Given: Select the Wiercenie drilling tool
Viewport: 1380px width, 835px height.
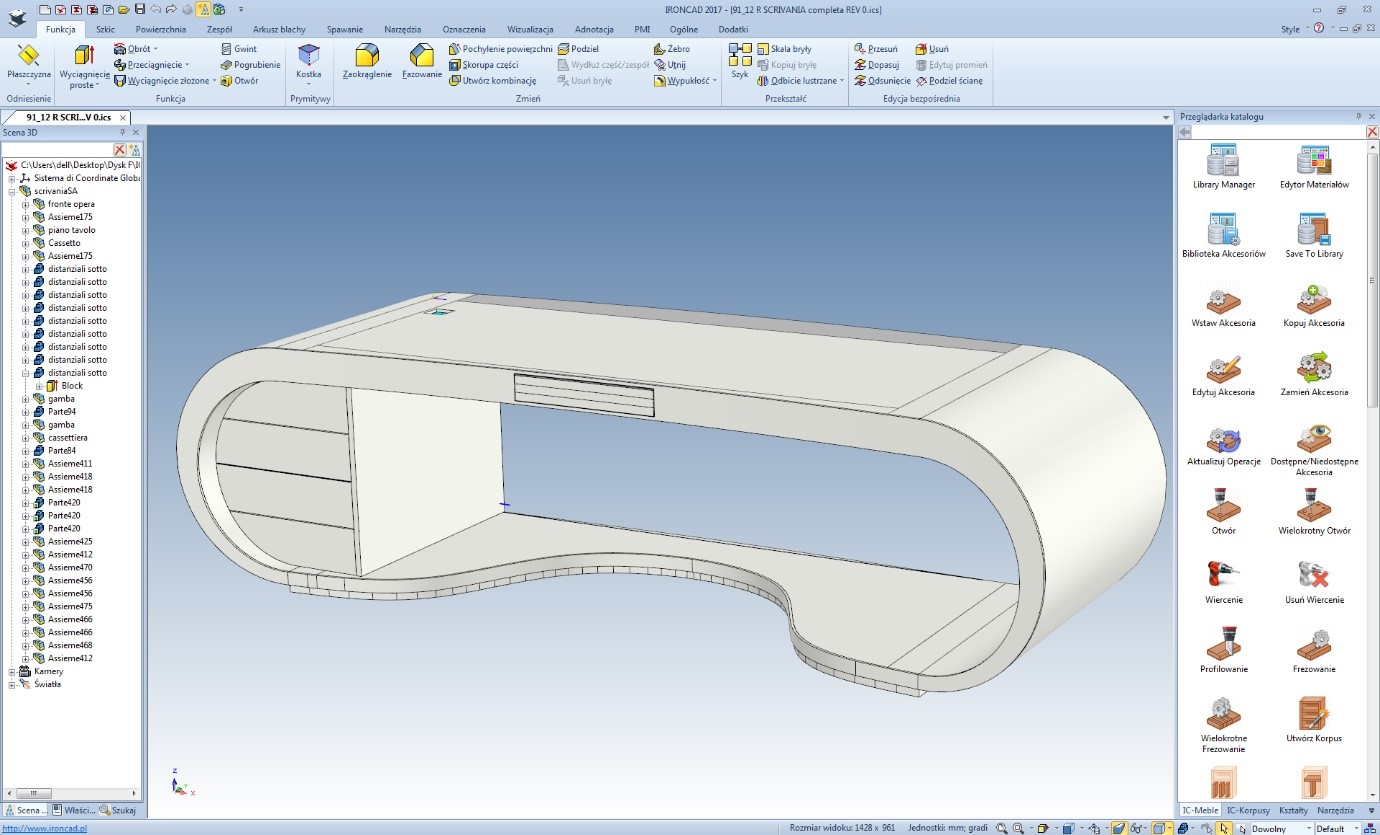Looking at the screenshot, I should point(1222,580).
